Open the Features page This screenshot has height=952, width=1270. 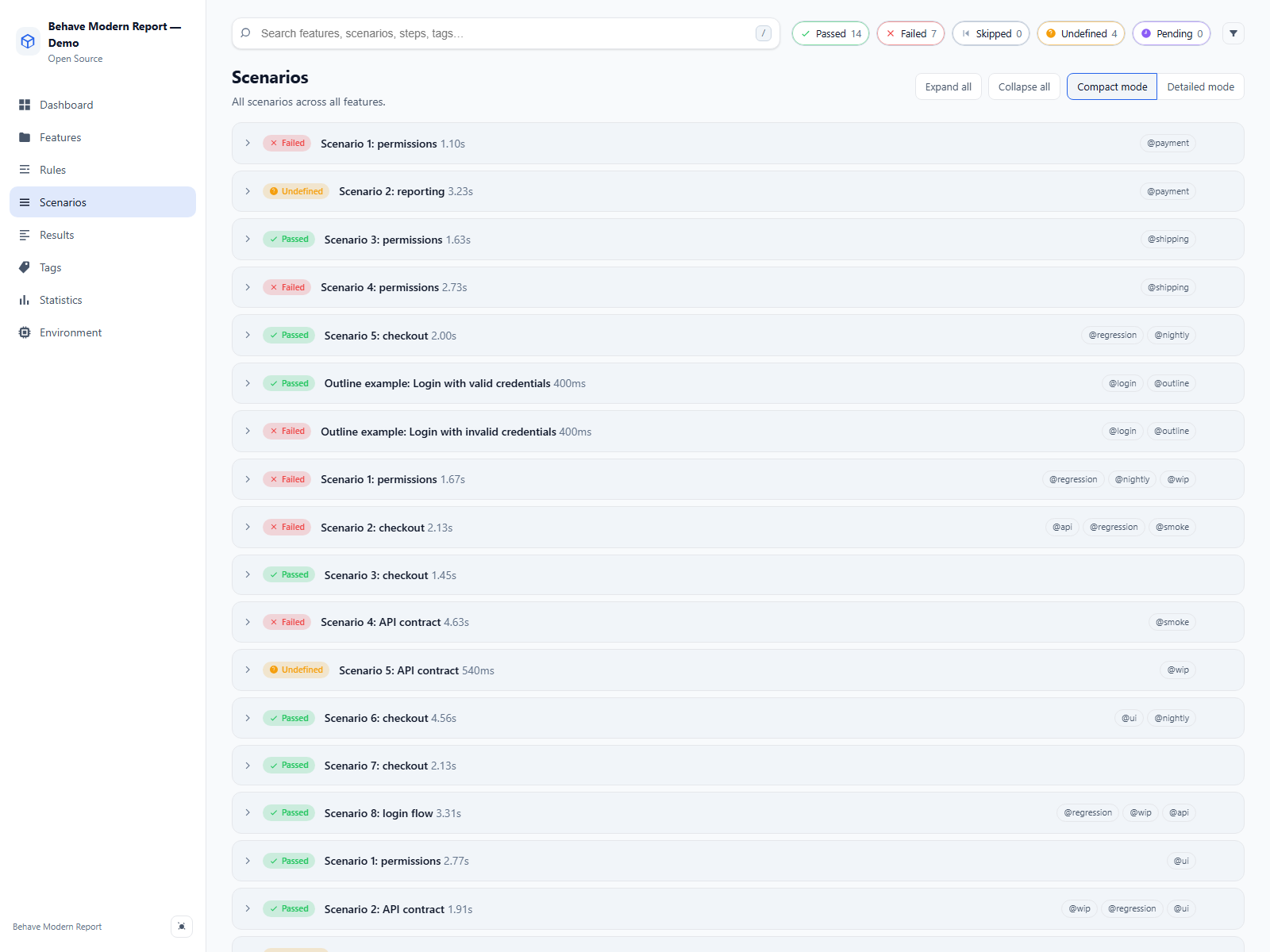102,137
